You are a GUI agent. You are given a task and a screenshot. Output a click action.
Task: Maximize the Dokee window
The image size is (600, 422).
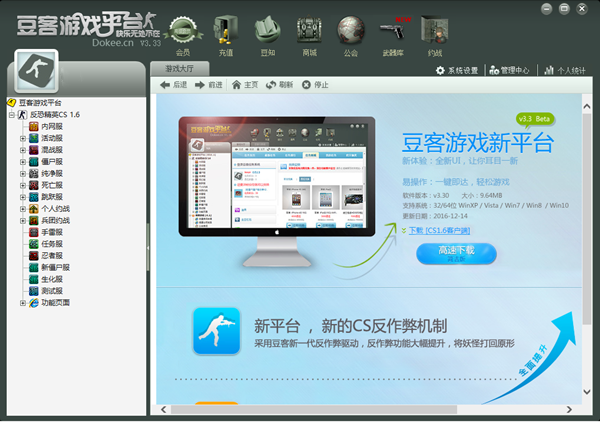[564, 8]
